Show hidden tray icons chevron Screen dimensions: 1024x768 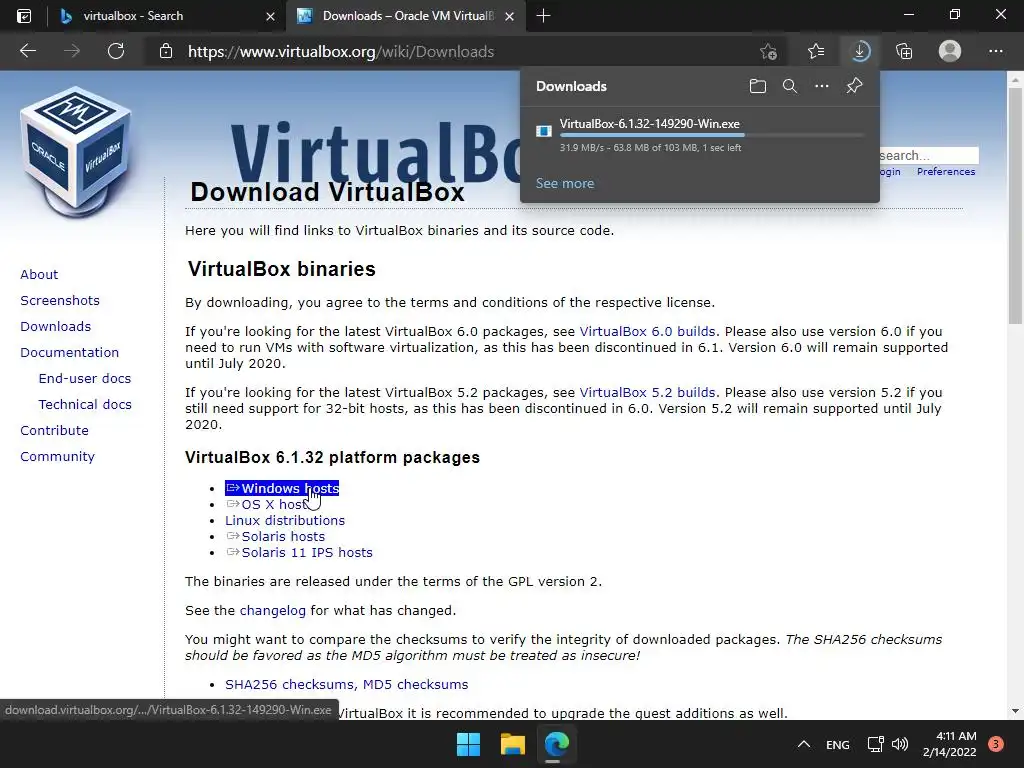click(804, 744)
